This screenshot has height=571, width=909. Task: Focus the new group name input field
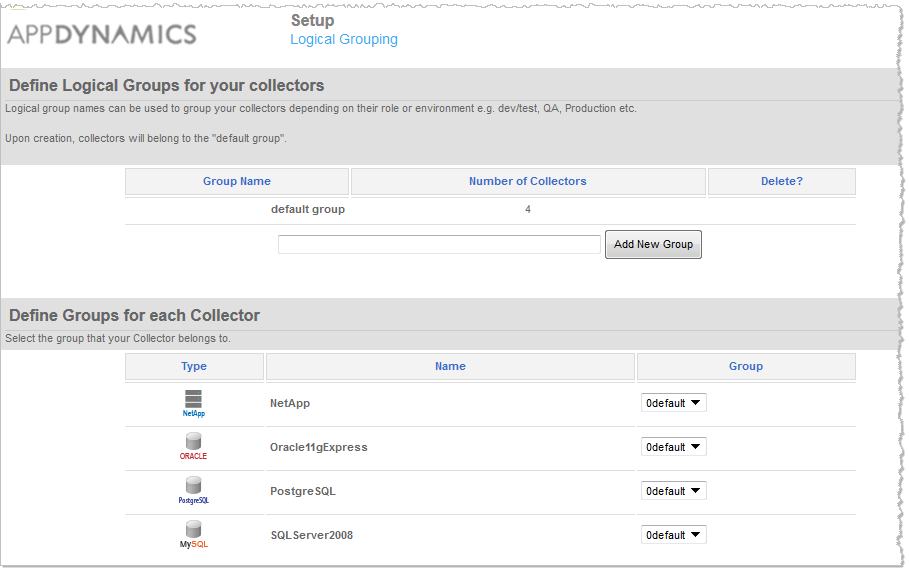tap(439, 245)
